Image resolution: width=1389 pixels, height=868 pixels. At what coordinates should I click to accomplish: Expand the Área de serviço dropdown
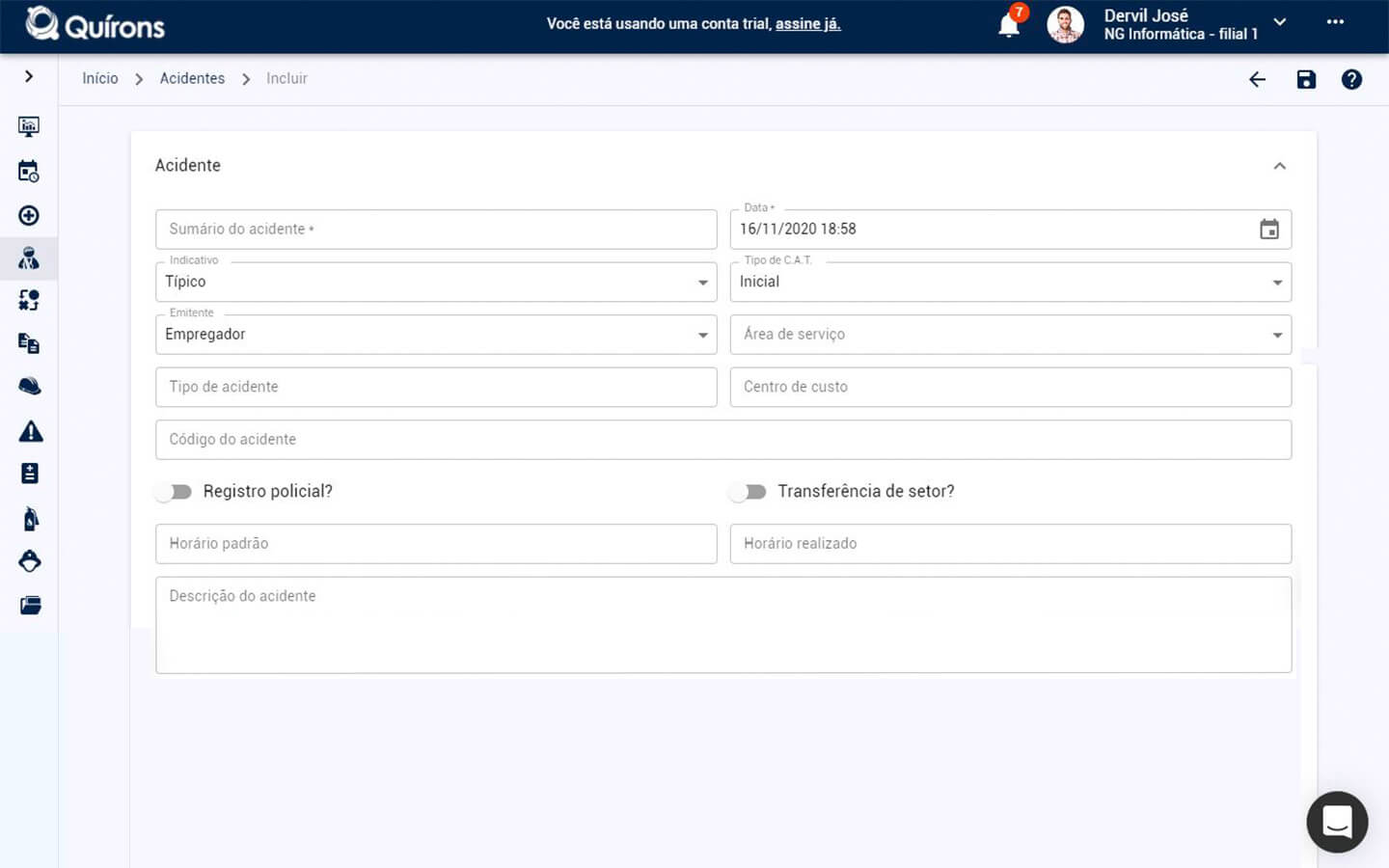(1010, 335)
